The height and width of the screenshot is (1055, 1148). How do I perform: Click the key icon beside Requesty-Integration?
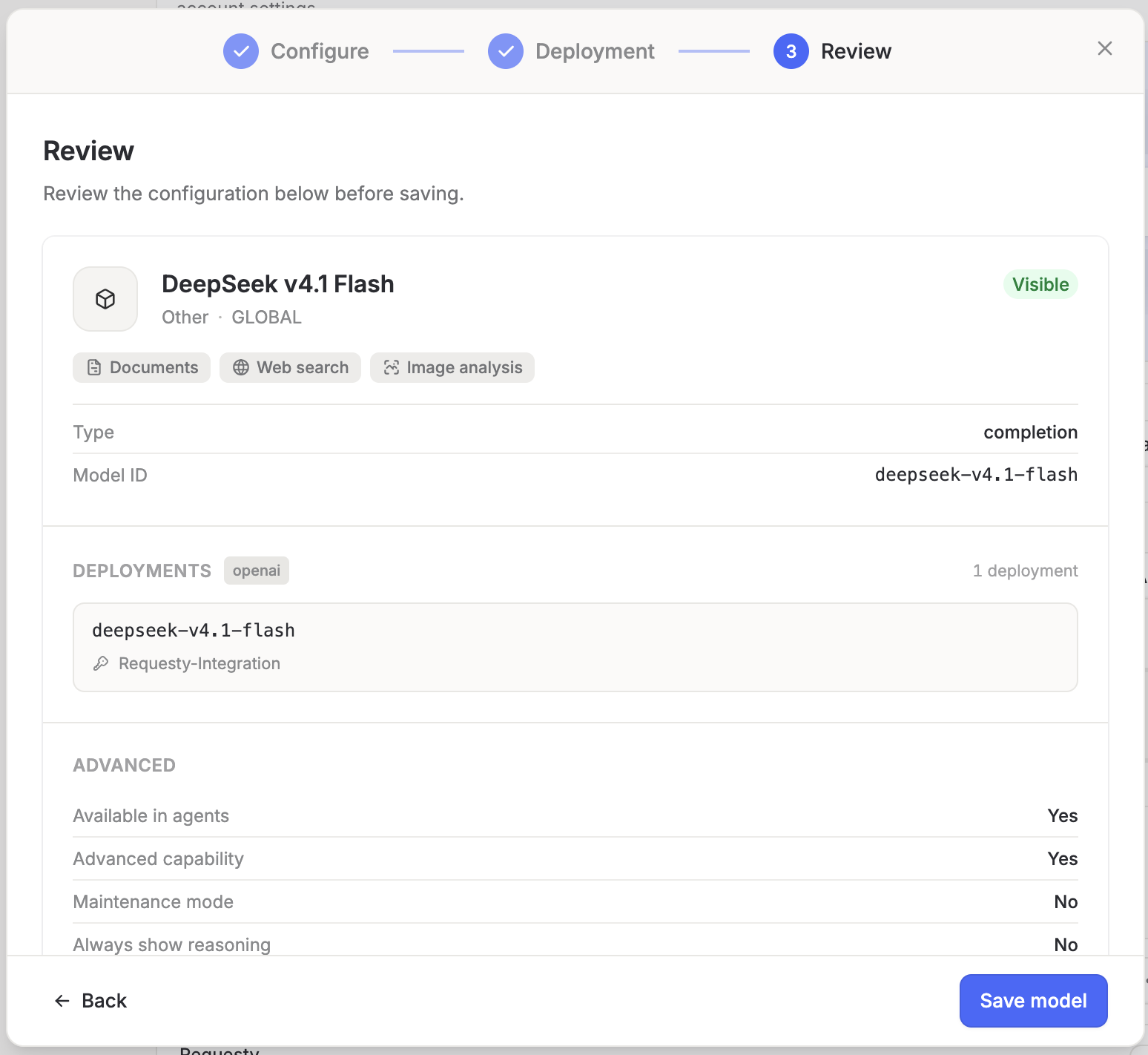(101, 663)
